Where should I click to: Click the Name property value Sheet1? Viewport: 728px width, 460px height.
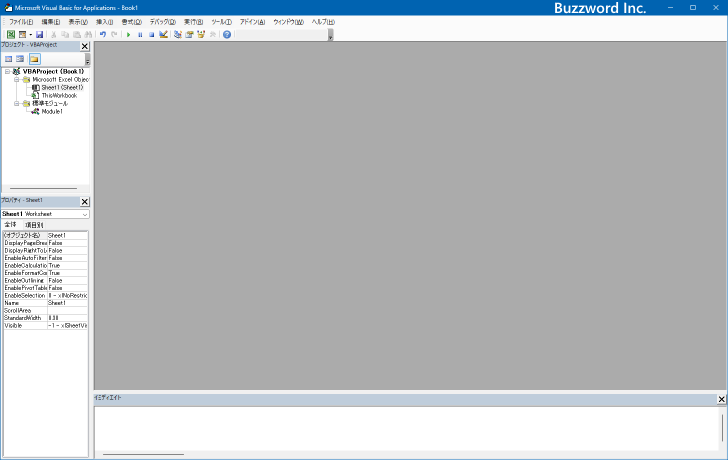(x=67, y=303)
